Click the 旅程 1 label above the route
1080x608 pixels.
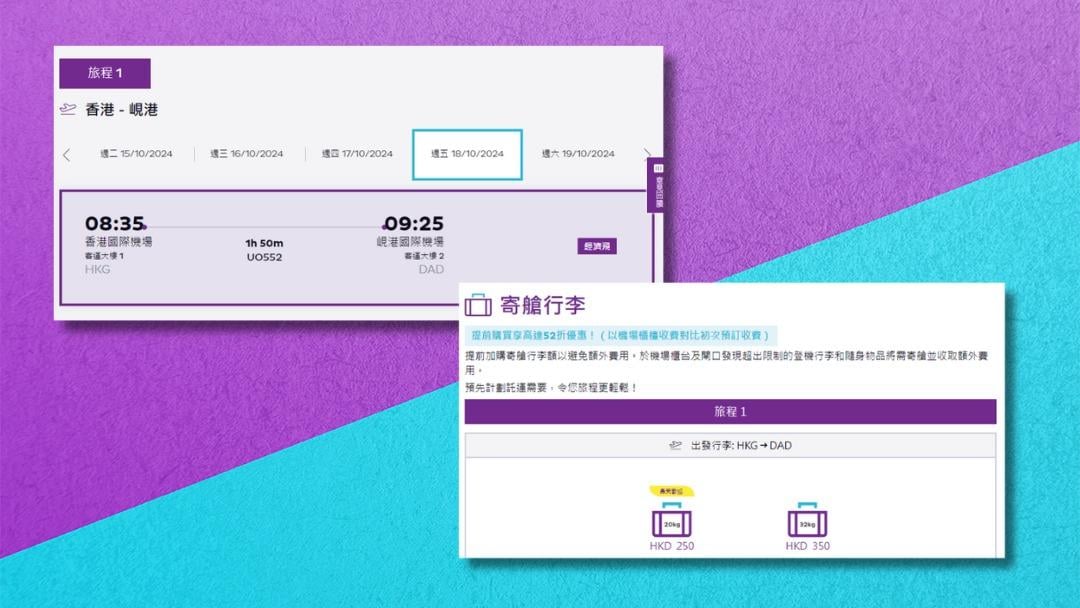coord(105,73)
